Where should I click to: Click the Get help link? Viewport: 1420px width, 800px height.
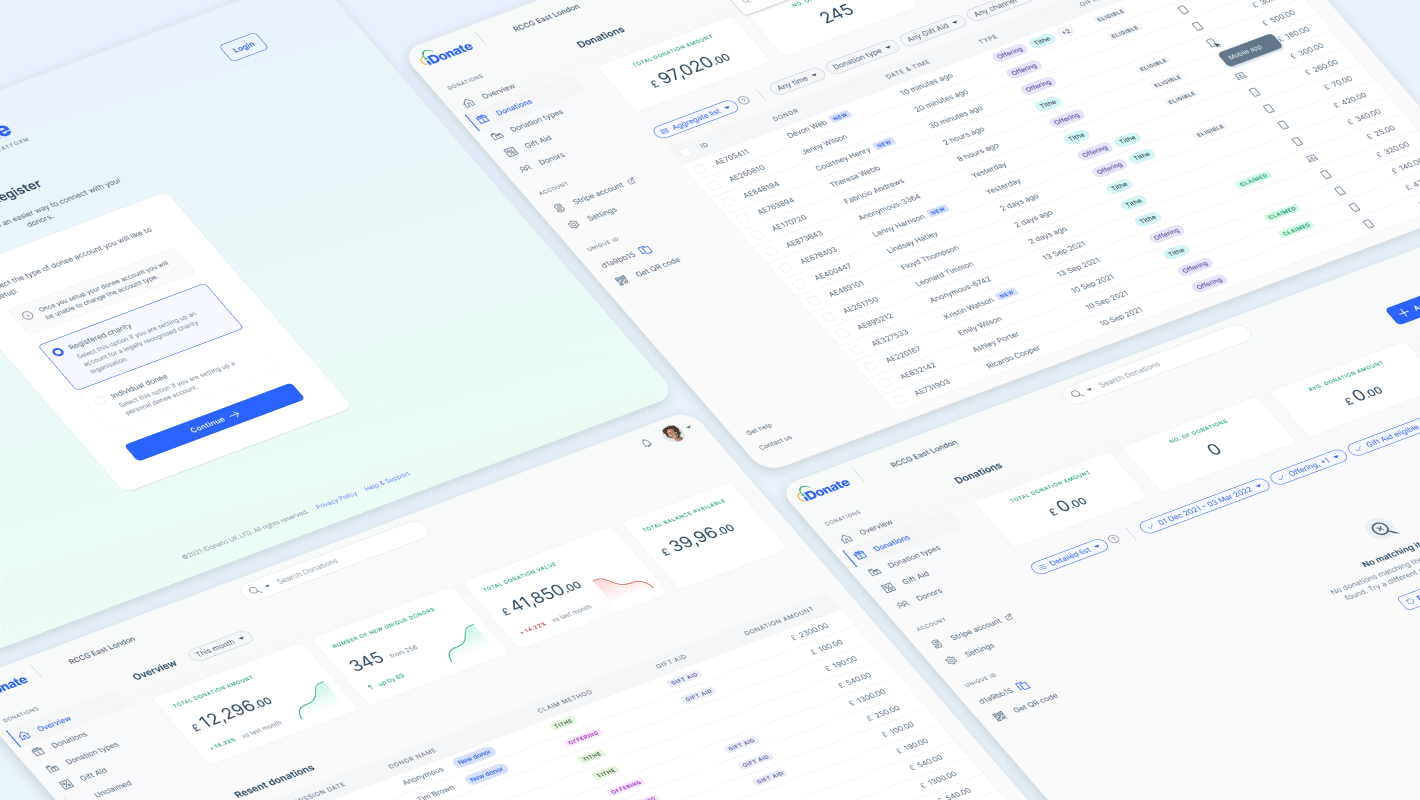tap(759, 429)
